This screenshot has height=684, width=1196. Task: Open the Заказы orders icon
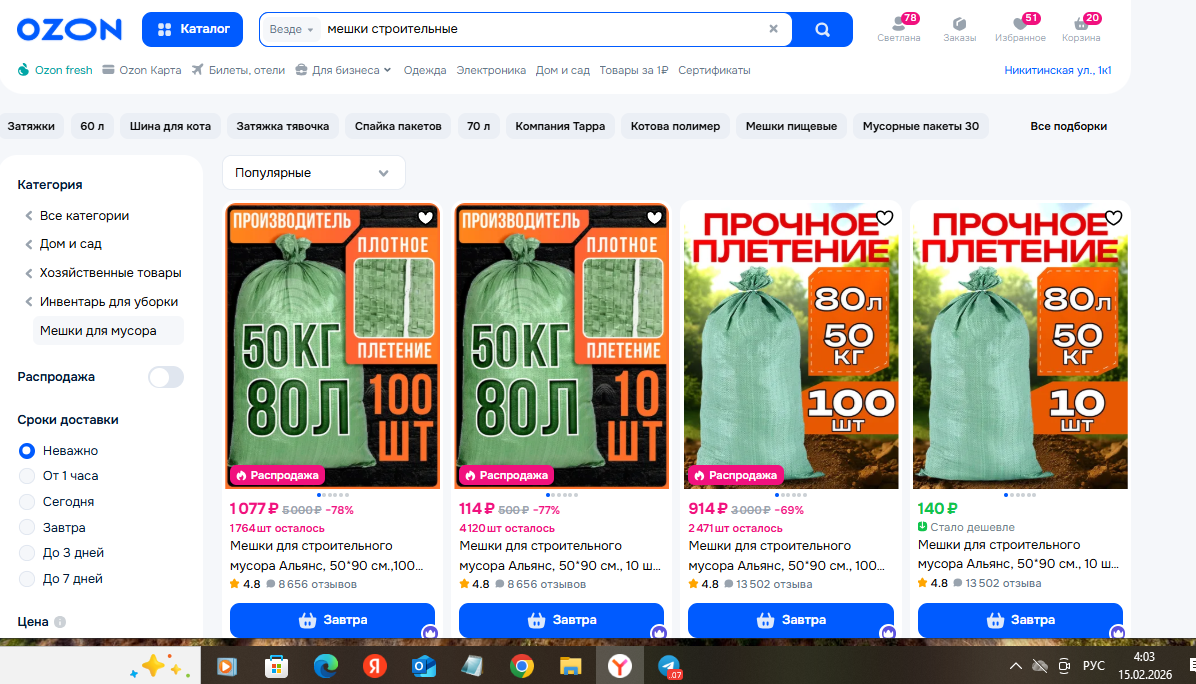point(959,28)
